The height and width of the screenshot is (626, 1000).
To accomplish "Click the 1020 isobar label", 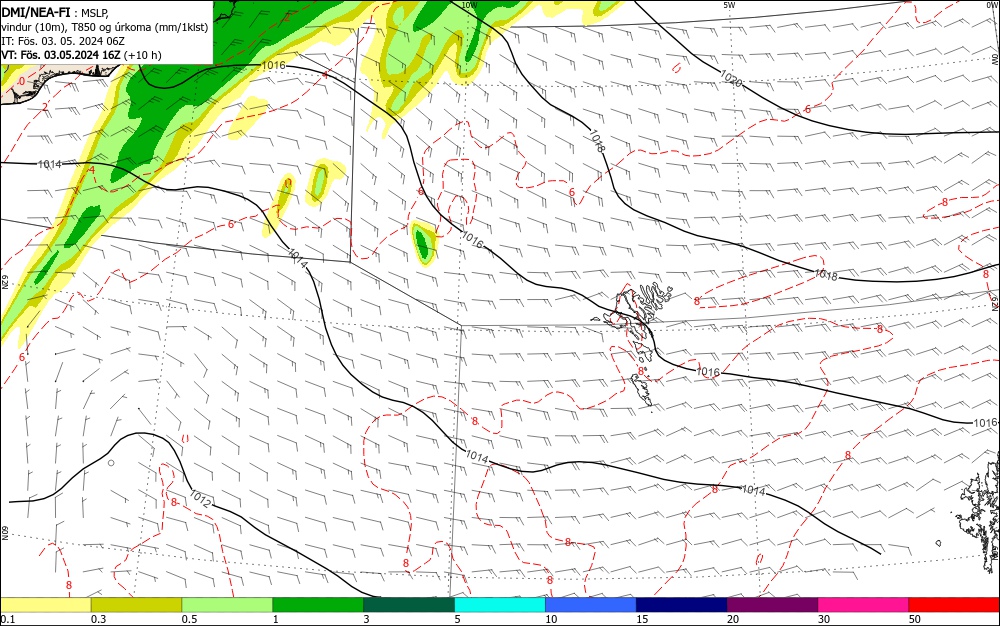I will pos(731,78).
